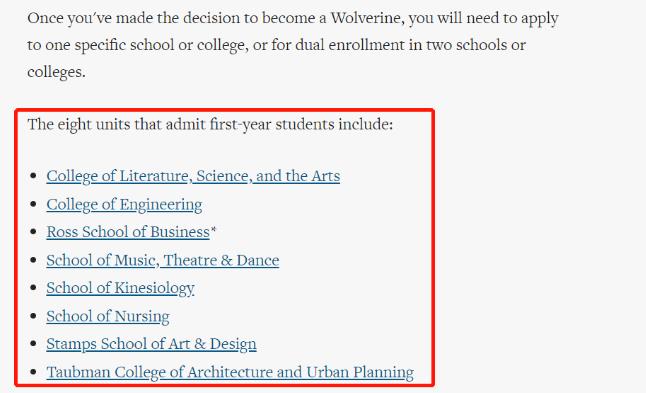Click the bullet before Ross School of Business

coord(33,232)
